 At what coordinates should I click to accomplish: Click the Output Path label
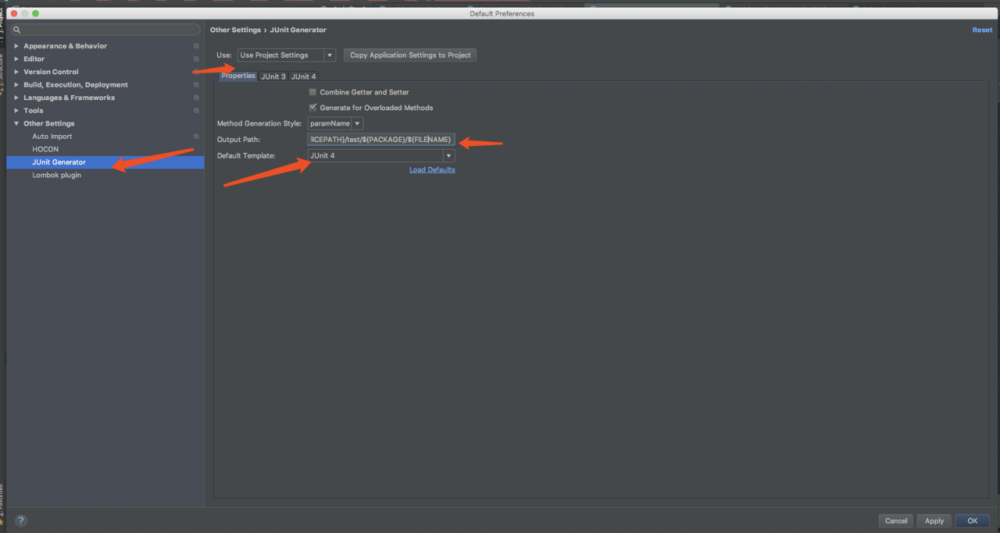click(239, 140)
